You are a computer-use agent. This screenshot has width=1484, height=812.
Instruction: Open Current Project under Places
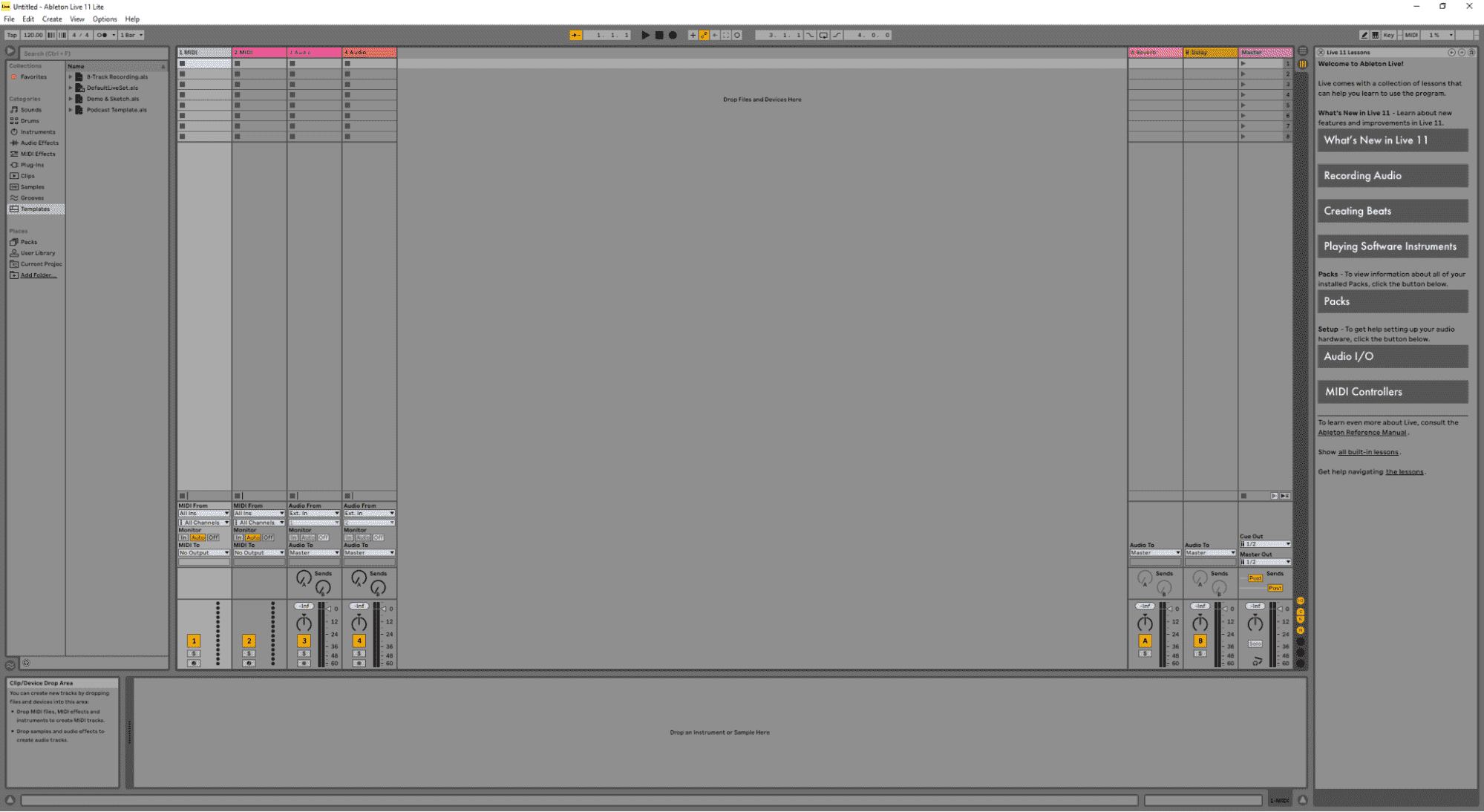[x=41, y=264]
